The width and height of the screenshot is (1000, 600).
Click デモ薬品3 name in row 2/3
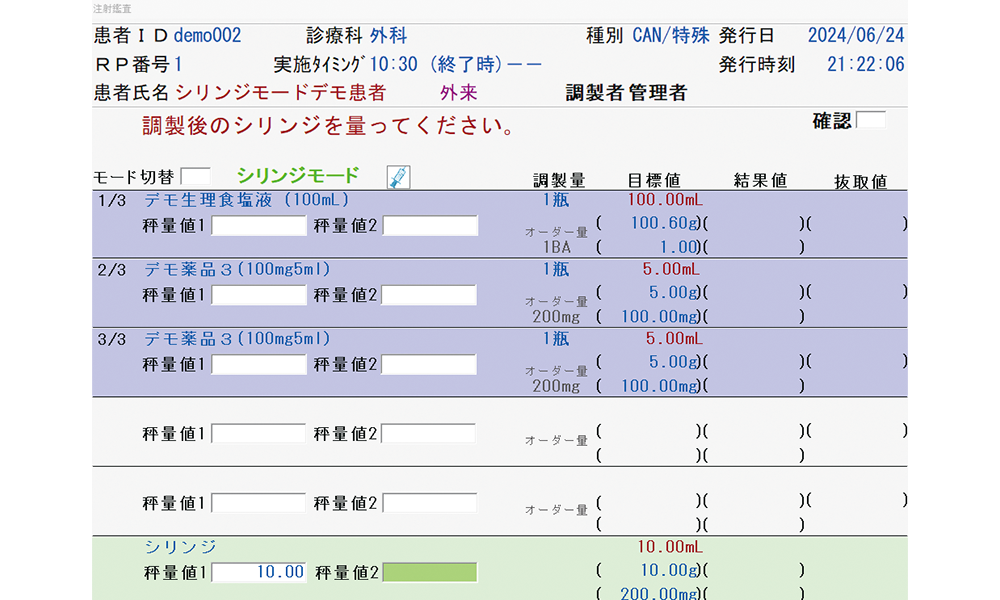point(237,269)
